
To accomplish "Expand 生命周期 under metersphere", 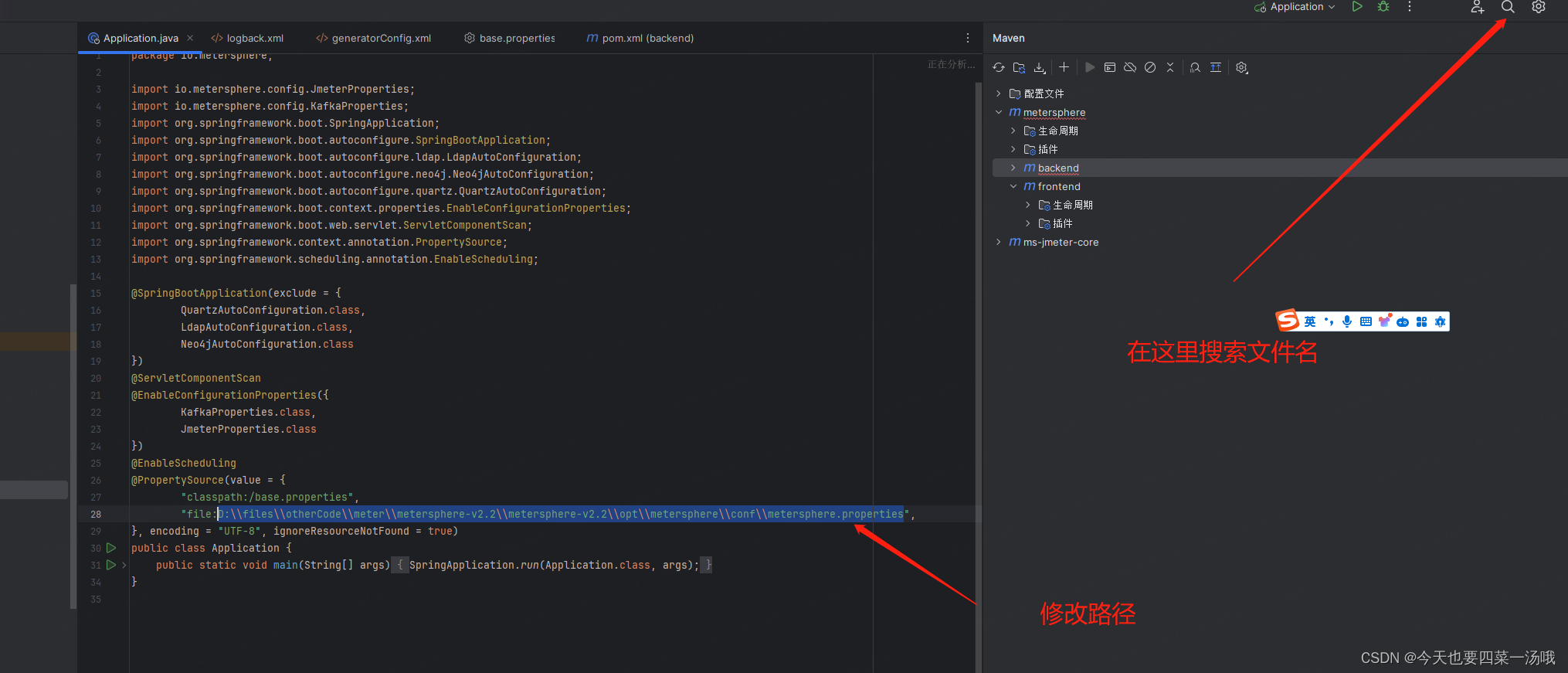I will [x=1013, y=131].
